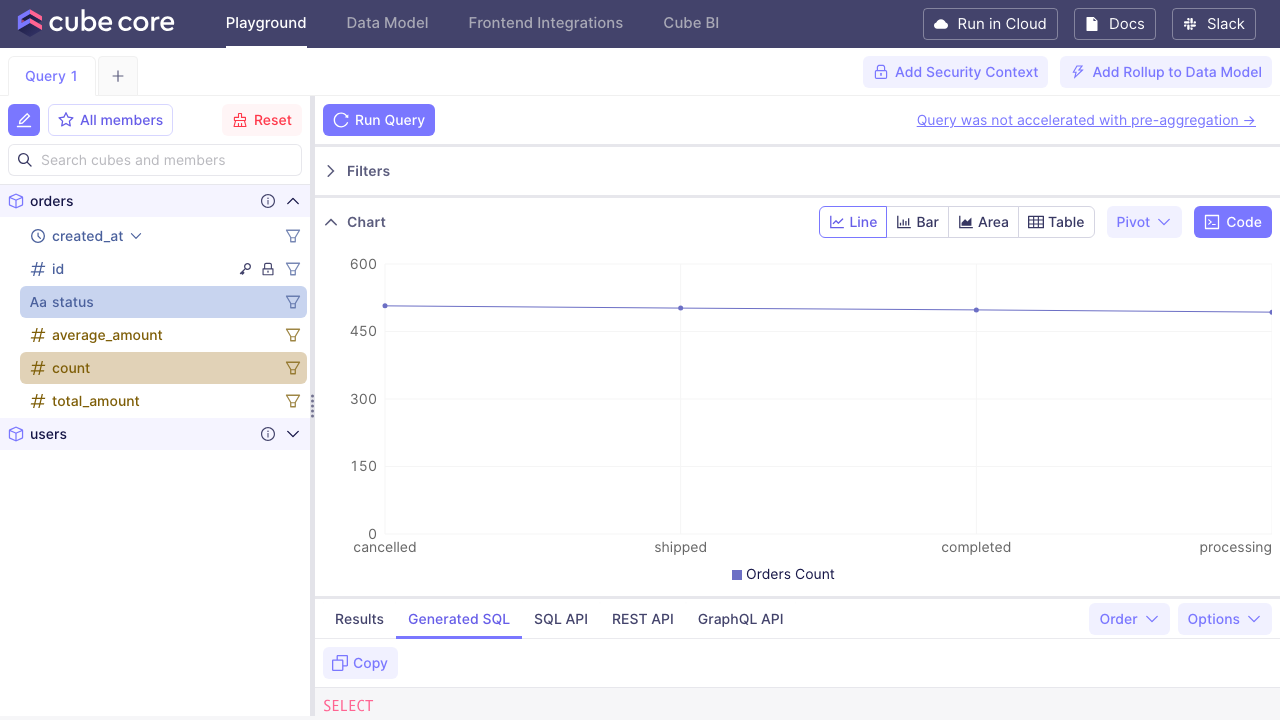The image size is (1280, 720).
Task: Click filter icon on total_amount row
Action: [x=293, y=401]
